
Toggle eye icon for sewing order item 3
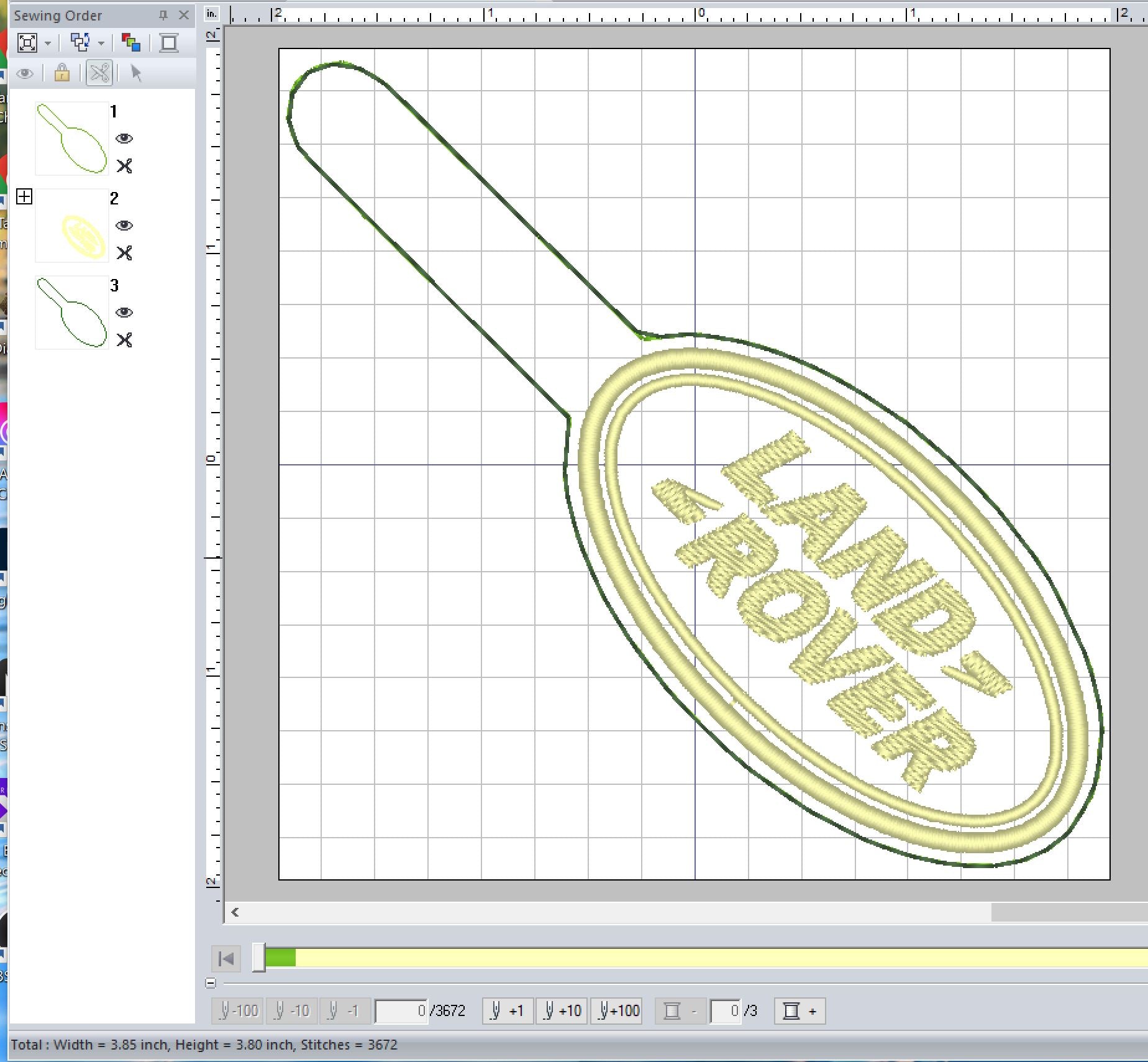(124, 312)
